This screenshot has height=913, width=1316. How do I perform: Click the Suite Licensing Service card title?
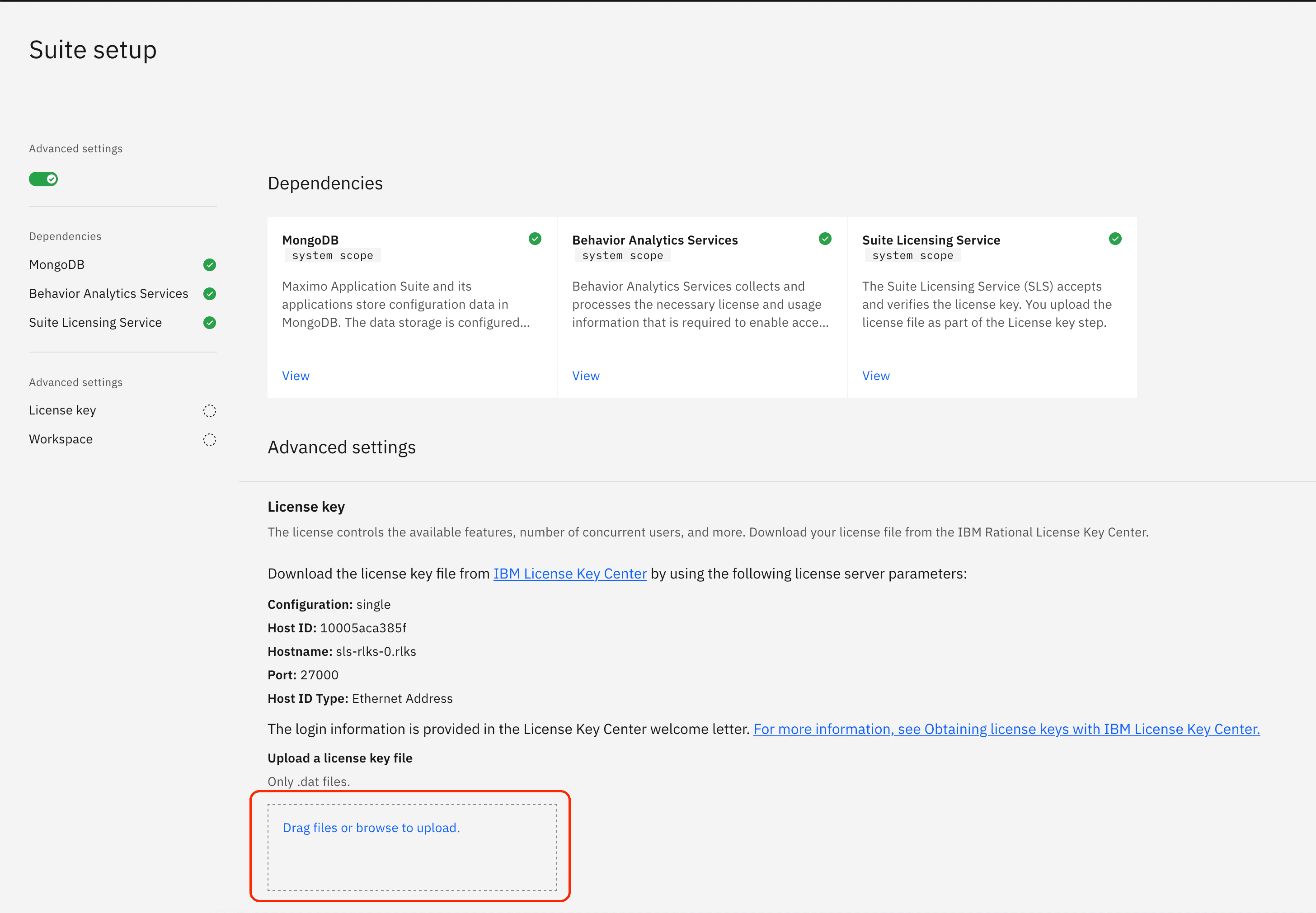pyautogui.click(x=931, y=240)
